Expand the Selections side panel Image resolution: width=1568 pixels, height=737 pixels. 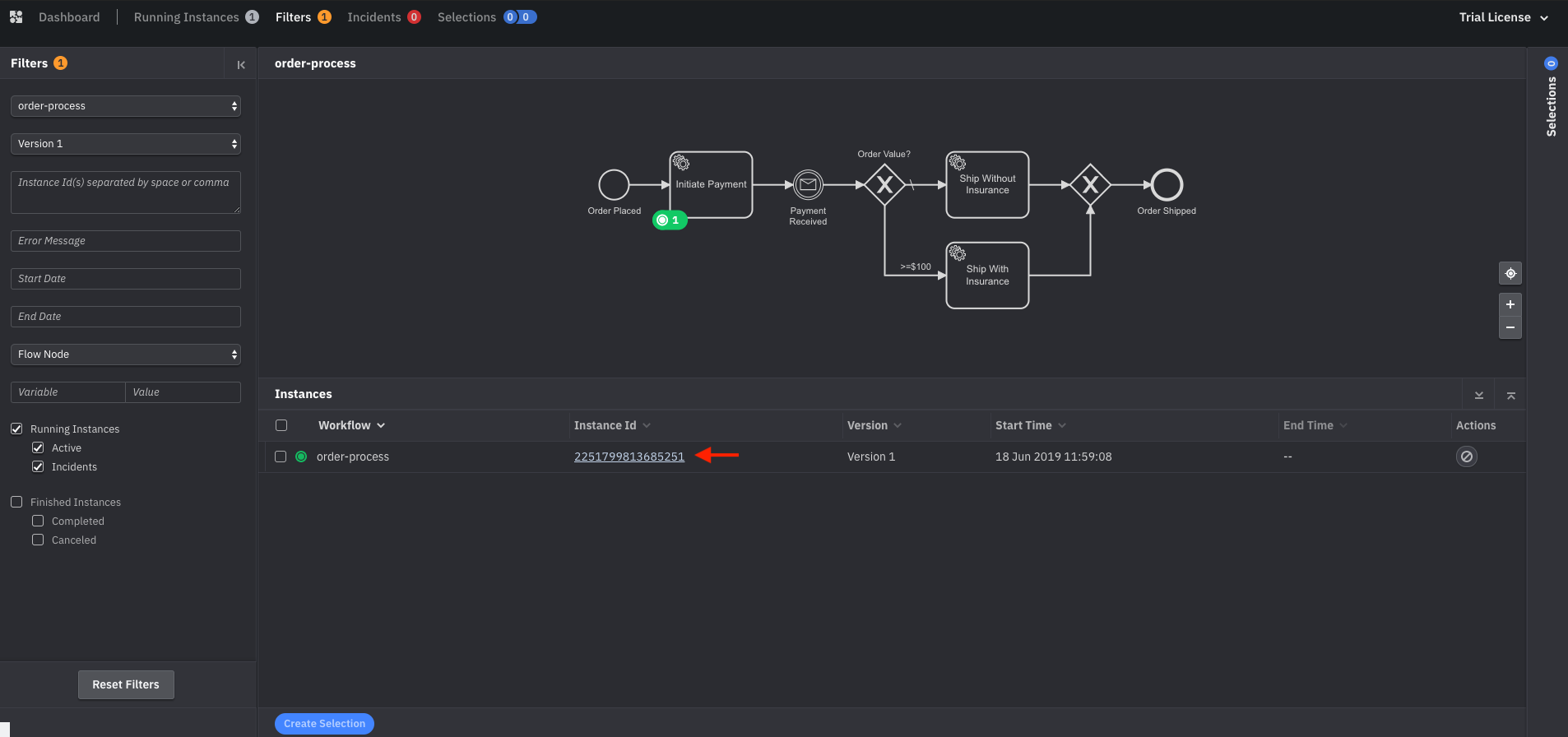[1551, 97]
